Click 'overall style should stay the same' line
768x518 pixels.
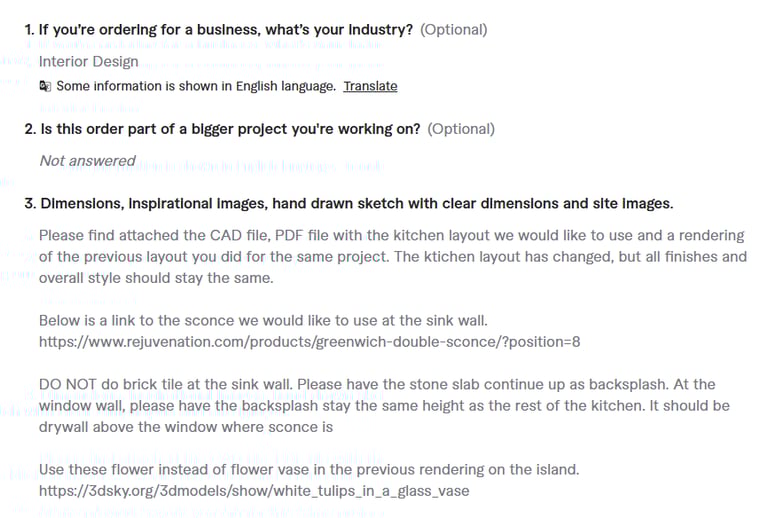pyautogui.click(x=156, y=278)
